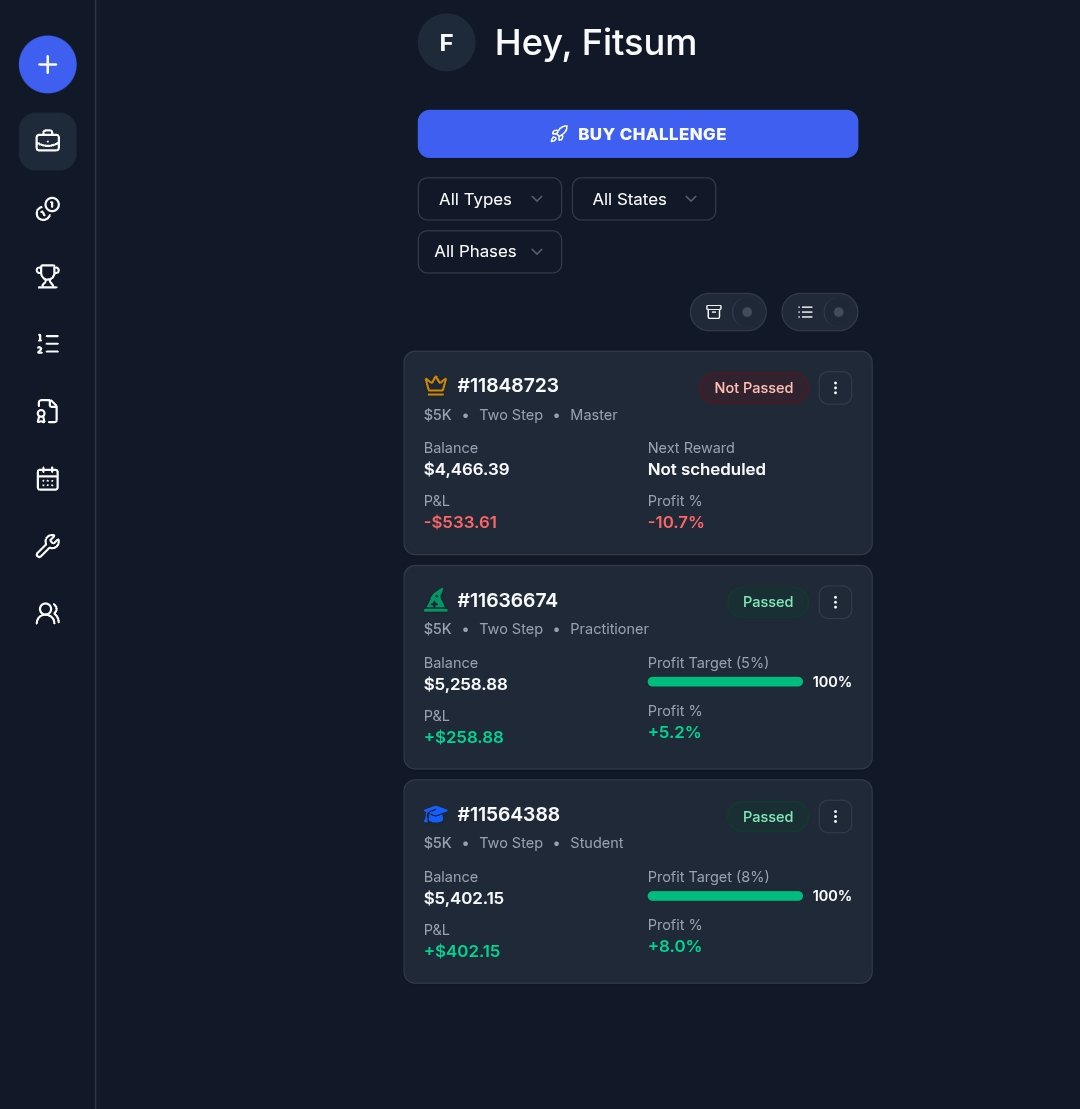Image resolution: width=1080 pixels, height=1109 pixels.
Task: Click the Hey, Fitsum heading
Action: click(x=596, y=42)
